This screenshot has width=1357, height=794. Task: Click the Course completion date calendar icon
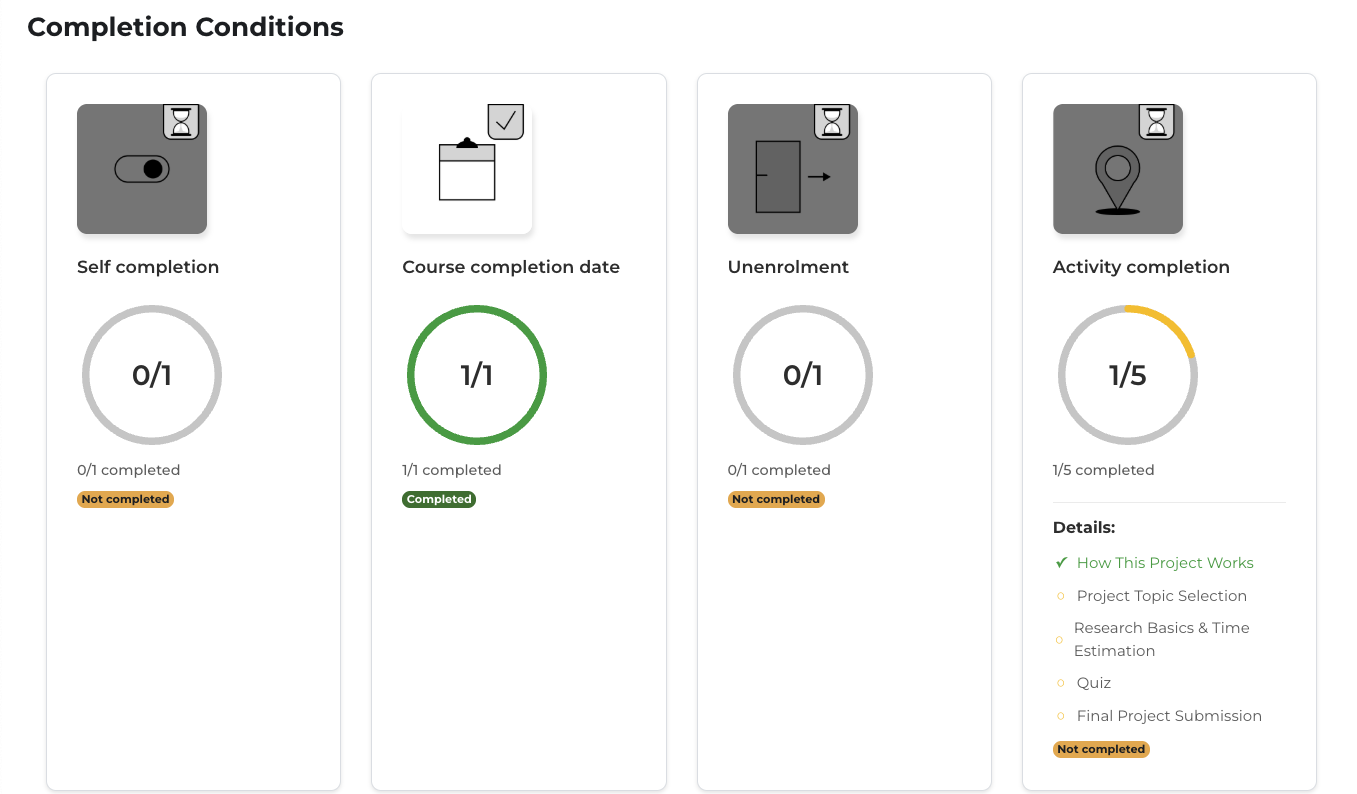tap(467, 172)
